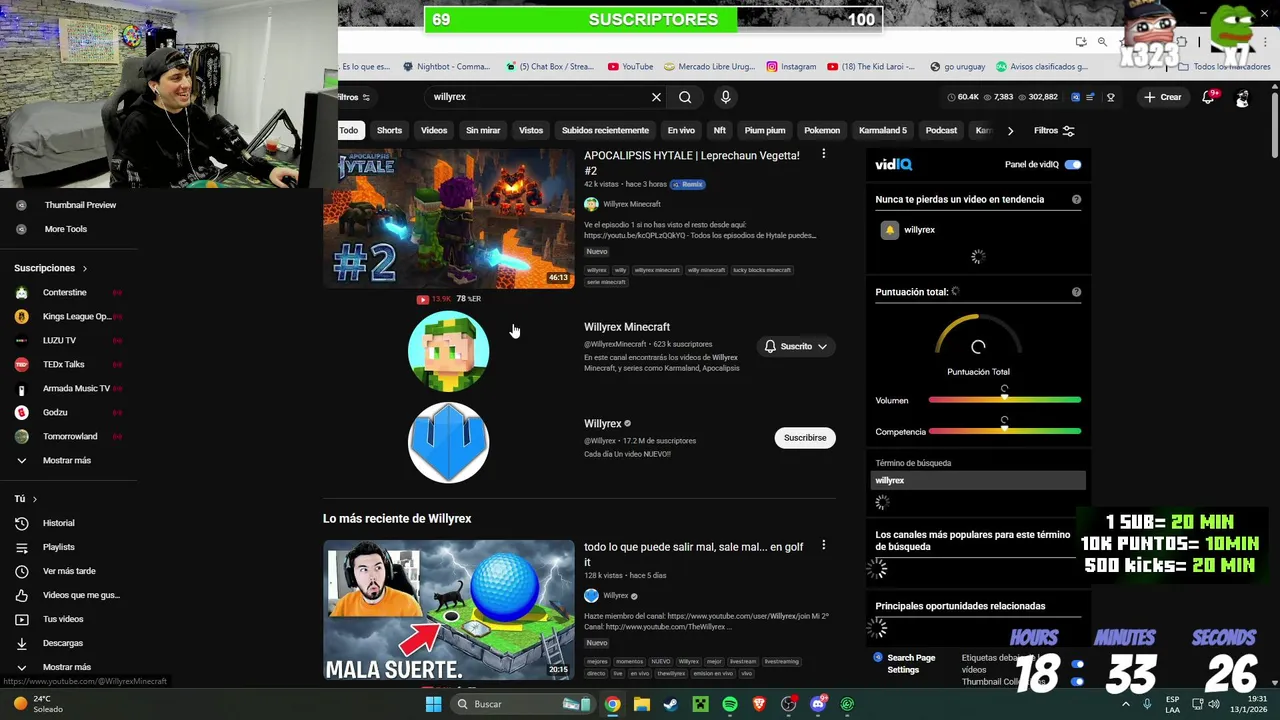Toggle Etiquetas debajo de videos switch
This screenshot has width=1280, height=720.
tap(1077, 664)
